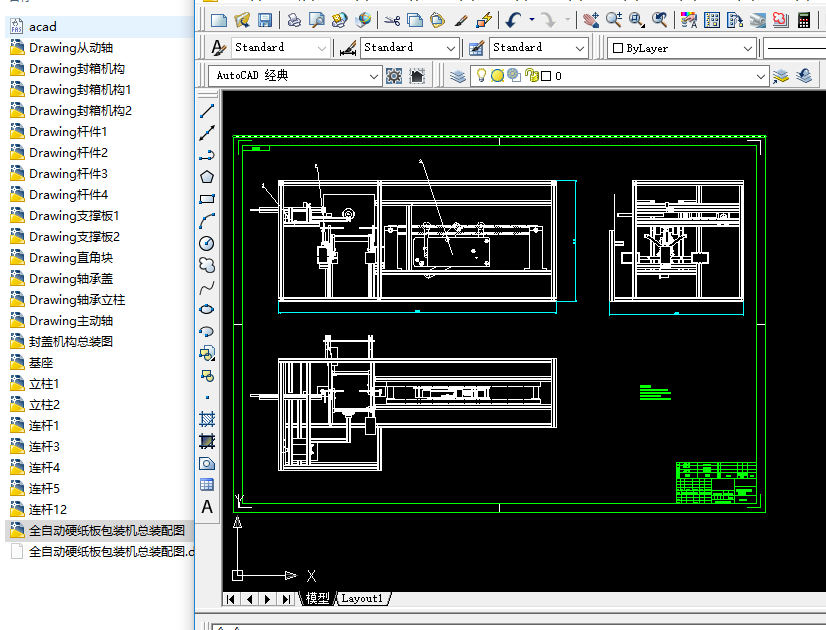Activate the Hatch tool

click(207, 419)
